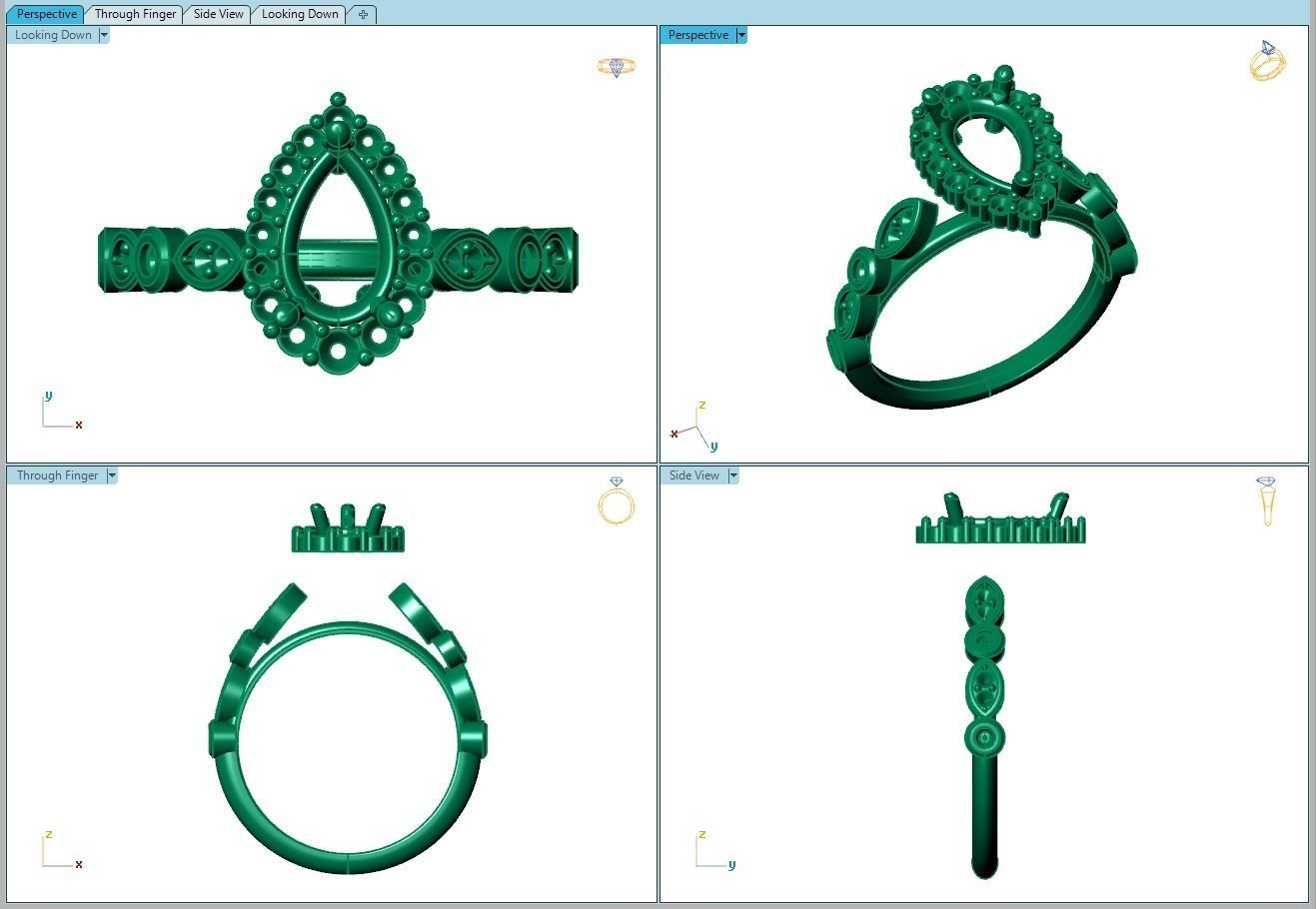Screen dimensions: 1316x909
Task: Expand the Side View viewport dropdown arrow
Action: pos(733,475)
